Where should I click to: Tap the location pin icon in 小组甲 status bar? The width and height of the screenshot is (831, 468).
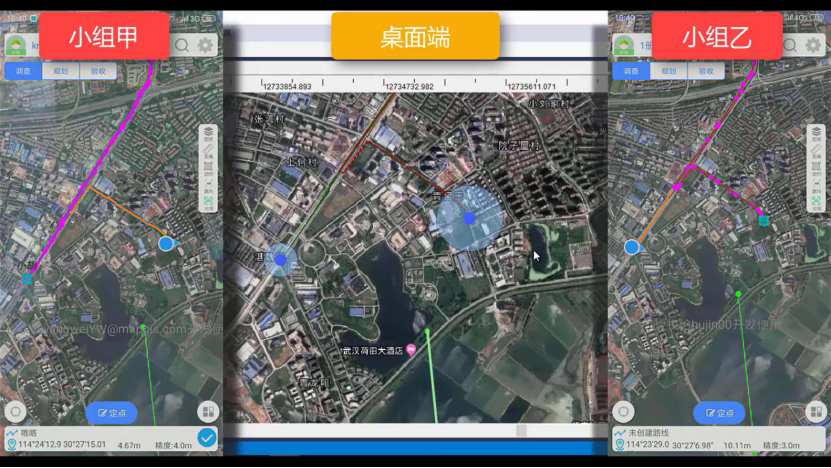pos(12,445)
